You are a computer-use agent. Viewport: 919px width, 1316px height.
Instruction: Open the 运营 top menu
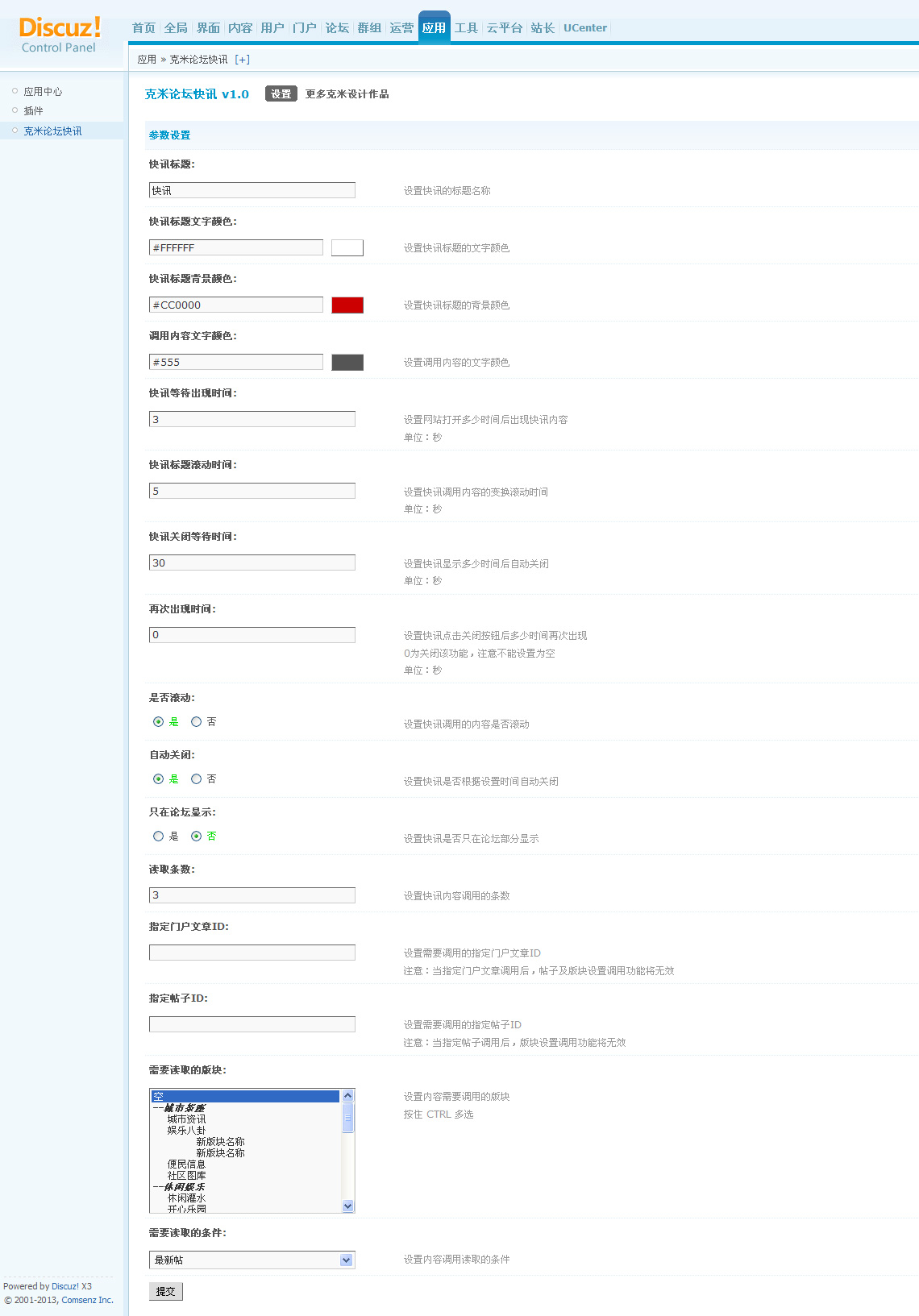click(x=401, y=28)
